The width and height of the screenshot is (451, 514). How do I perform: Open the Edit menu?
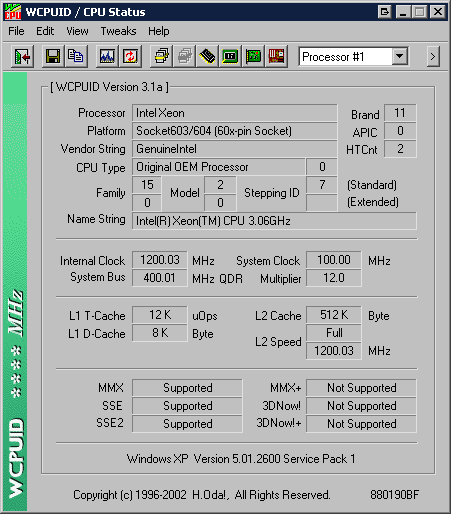click(x=45, y=31)
